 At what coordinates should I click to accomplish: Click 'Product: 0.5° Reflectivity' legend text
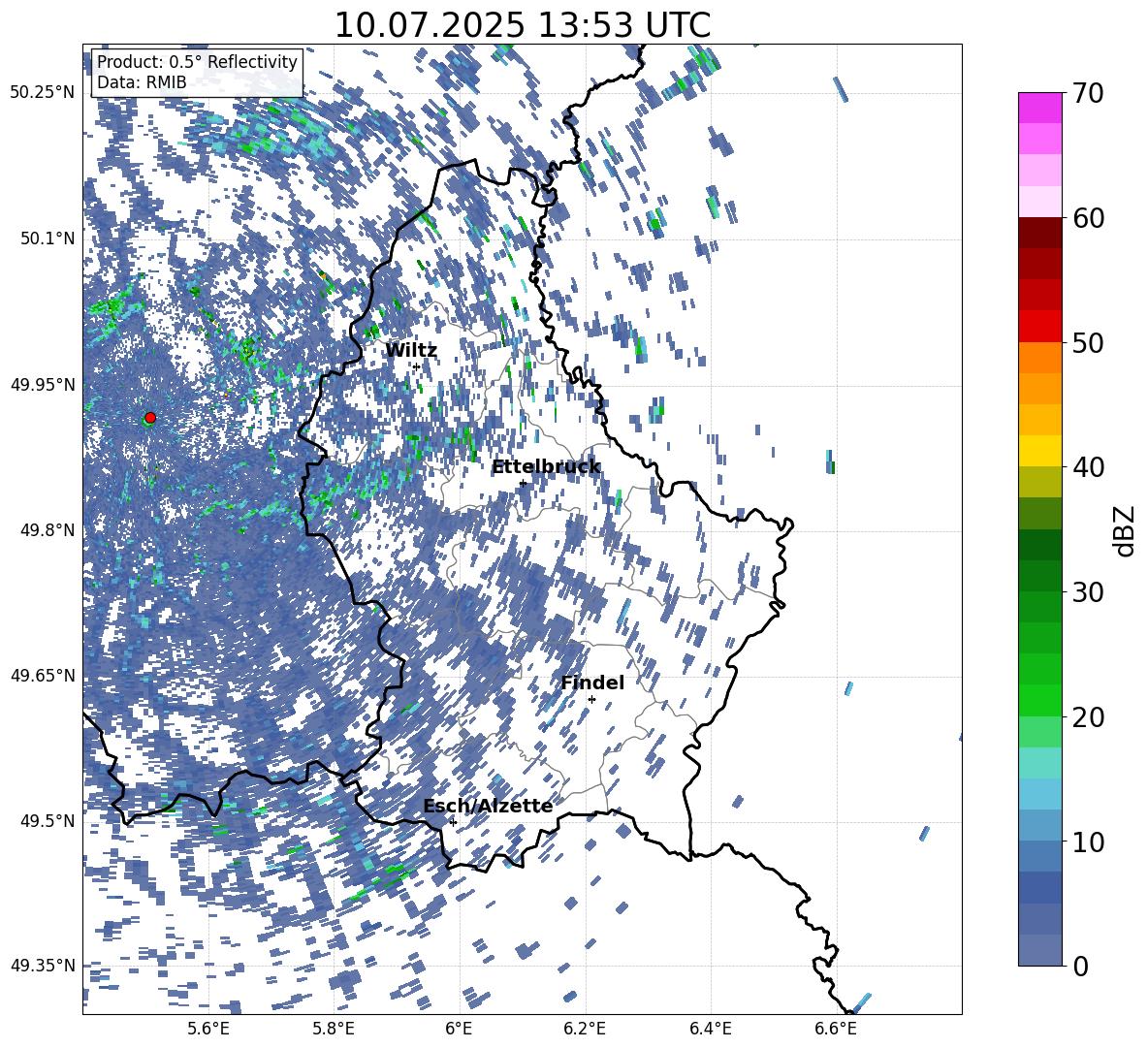pos(197,61)
